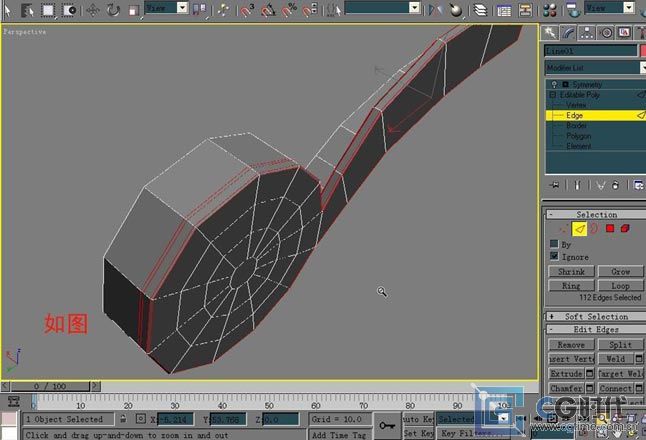Click the Pin Stack icon
This screenshot has width=646, height=440.
(x=555, y=185)
